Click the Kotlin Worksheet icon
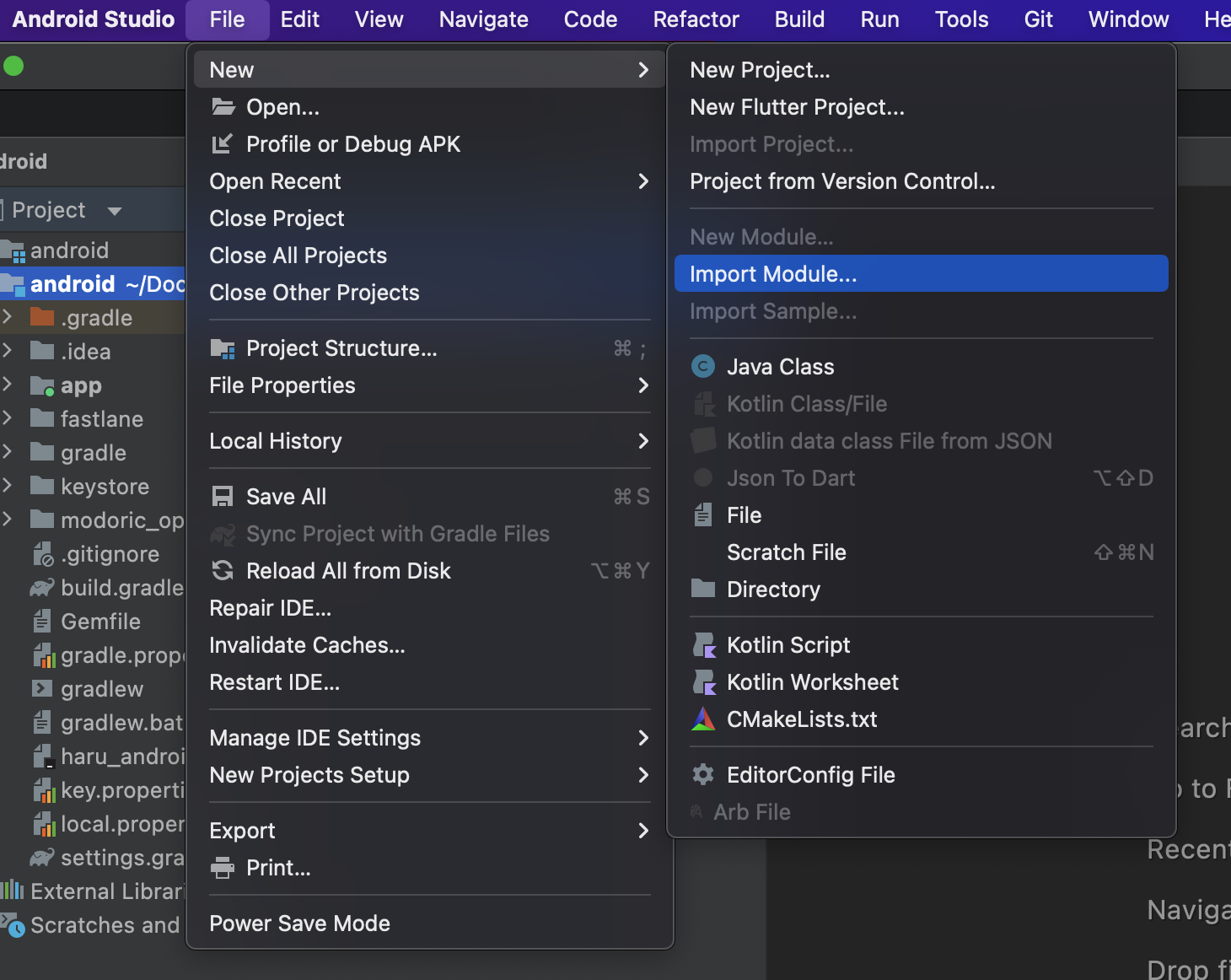This screenshot has width=1231, height=980. (x=703, y=682)
